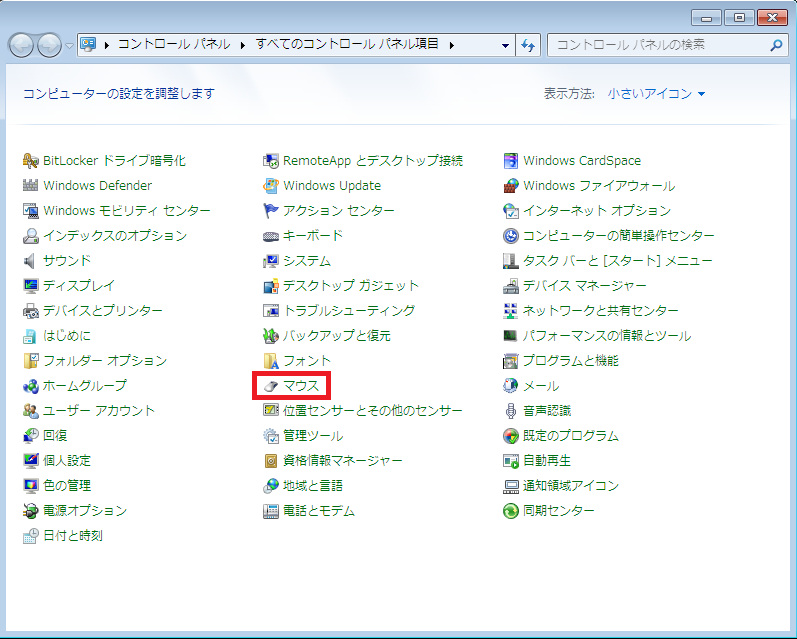Image resolution: width=797 pixels, height=639 pixels.
Task: Click the Windows ファイアウォール icon
Action: [x=510, y=186]
